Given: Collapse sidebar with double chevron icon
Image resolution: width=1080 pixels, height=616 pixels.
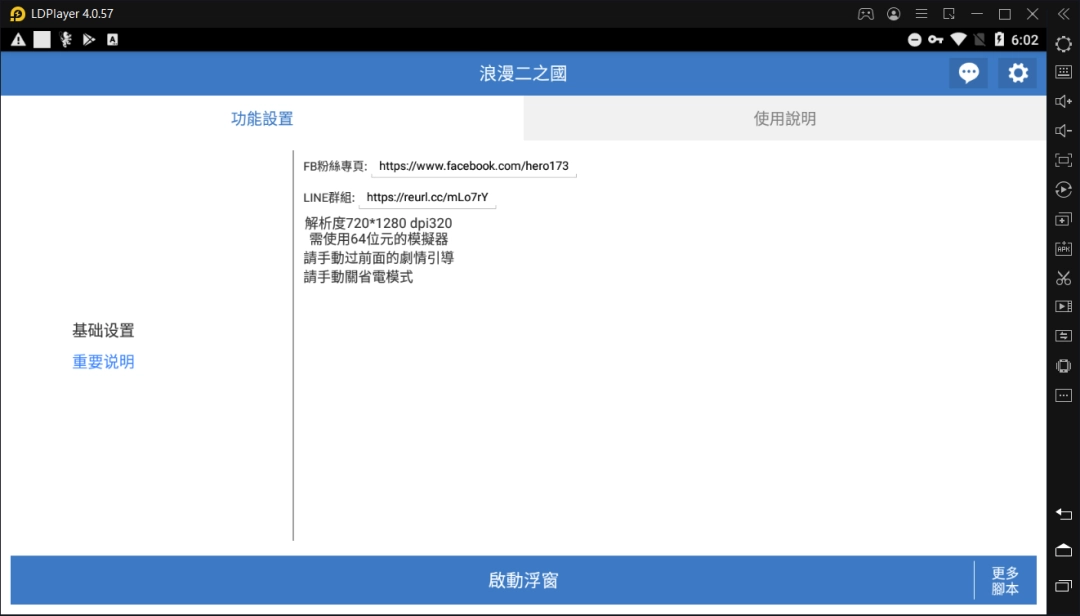Looking at the screenshot, I should [x=1063, y=14].
